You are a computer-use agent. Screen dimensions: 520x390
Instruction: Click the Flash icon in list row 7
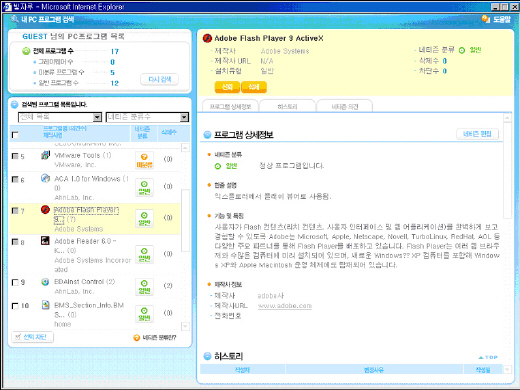45,210
